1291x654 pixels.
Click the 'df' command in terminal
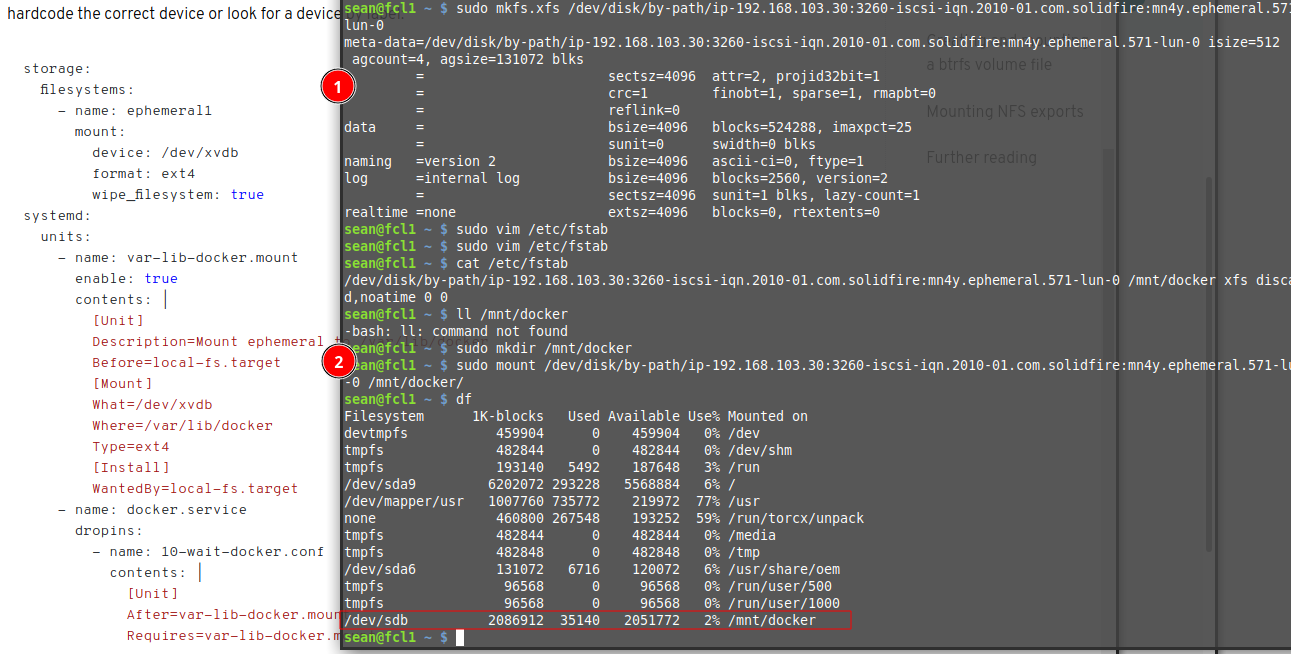464,399
